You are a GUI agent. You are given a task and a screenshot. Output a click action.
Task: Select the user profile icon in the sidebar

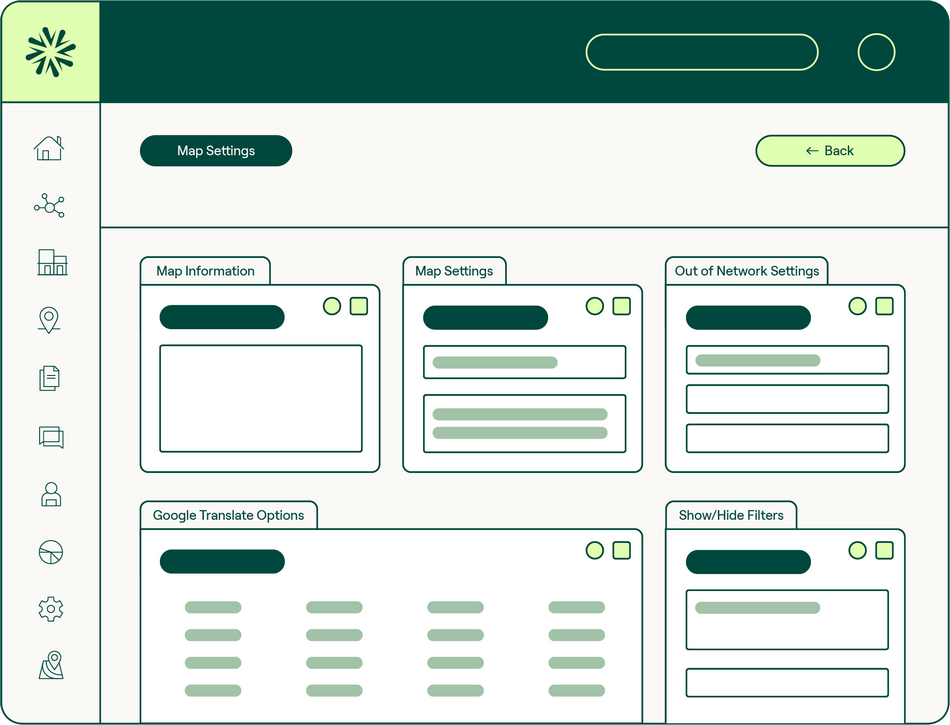tap(50, 494)
